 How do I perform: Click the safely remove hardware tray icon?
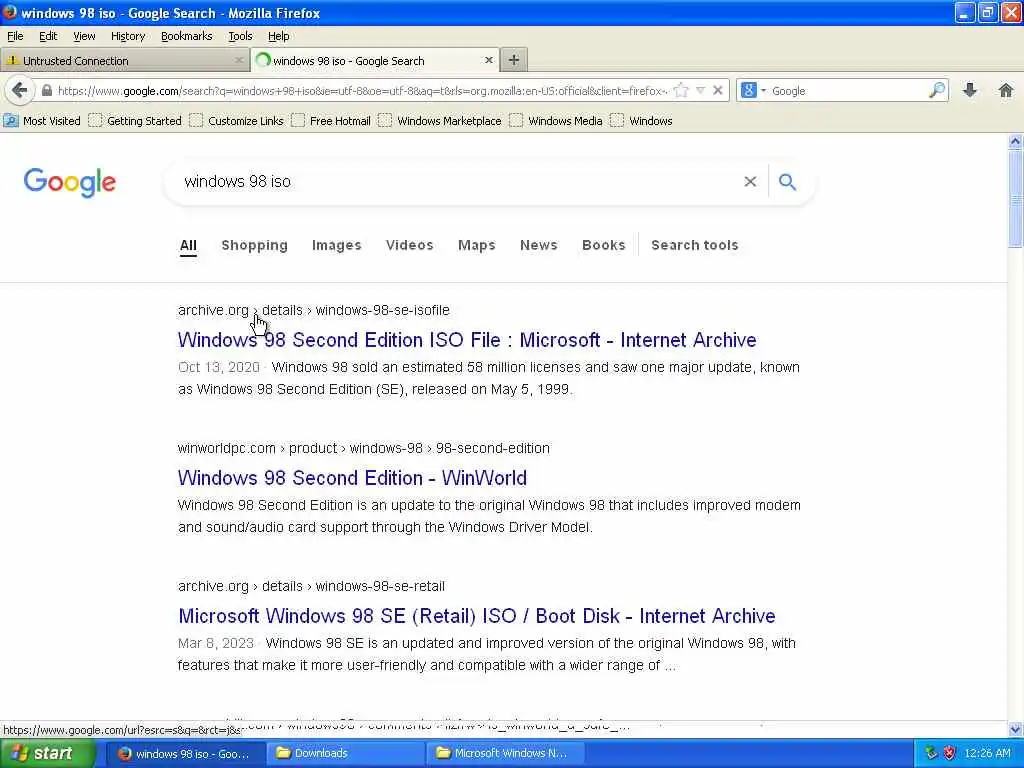(931, 753)
